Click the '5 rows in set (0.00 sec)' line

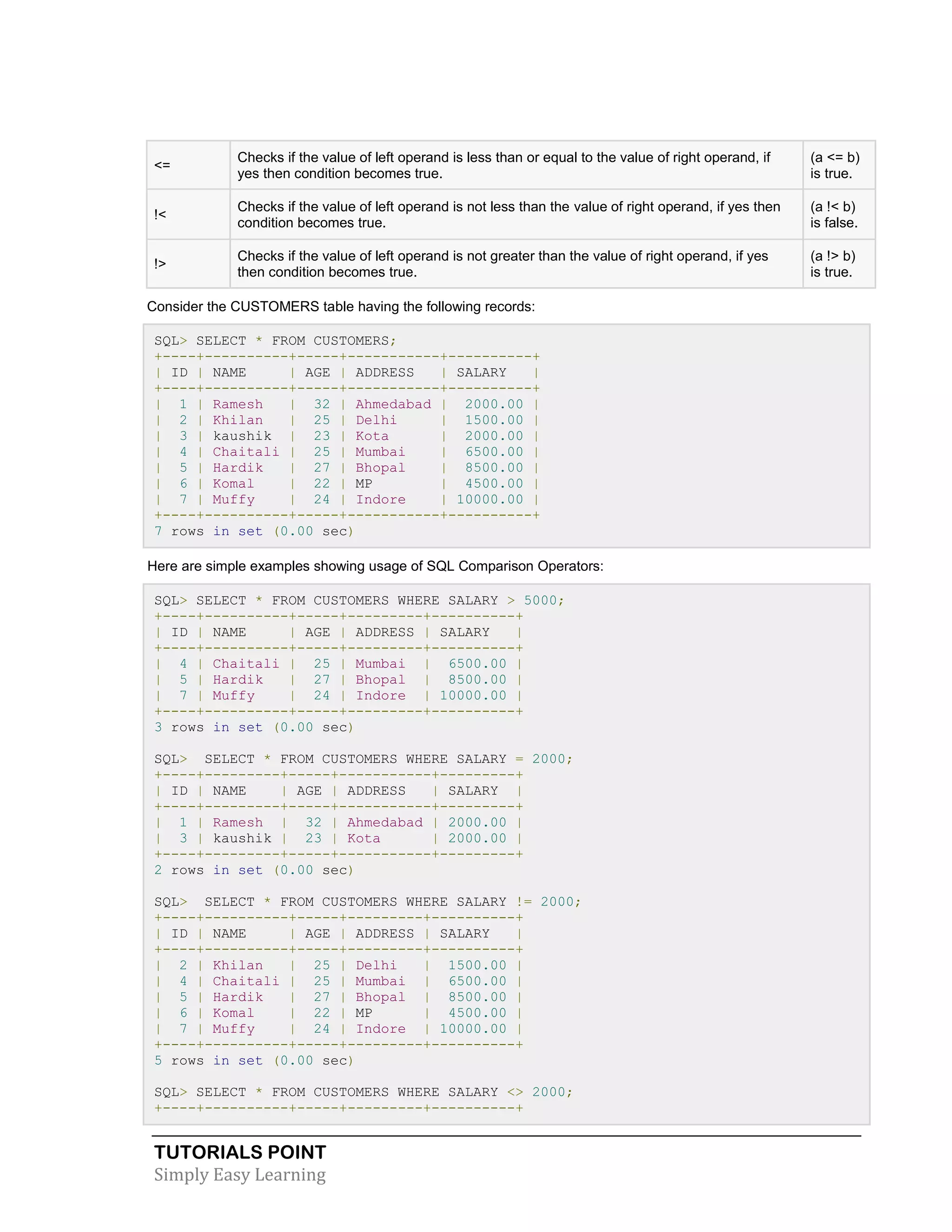pyautogui.click(x=254, y=1060)
